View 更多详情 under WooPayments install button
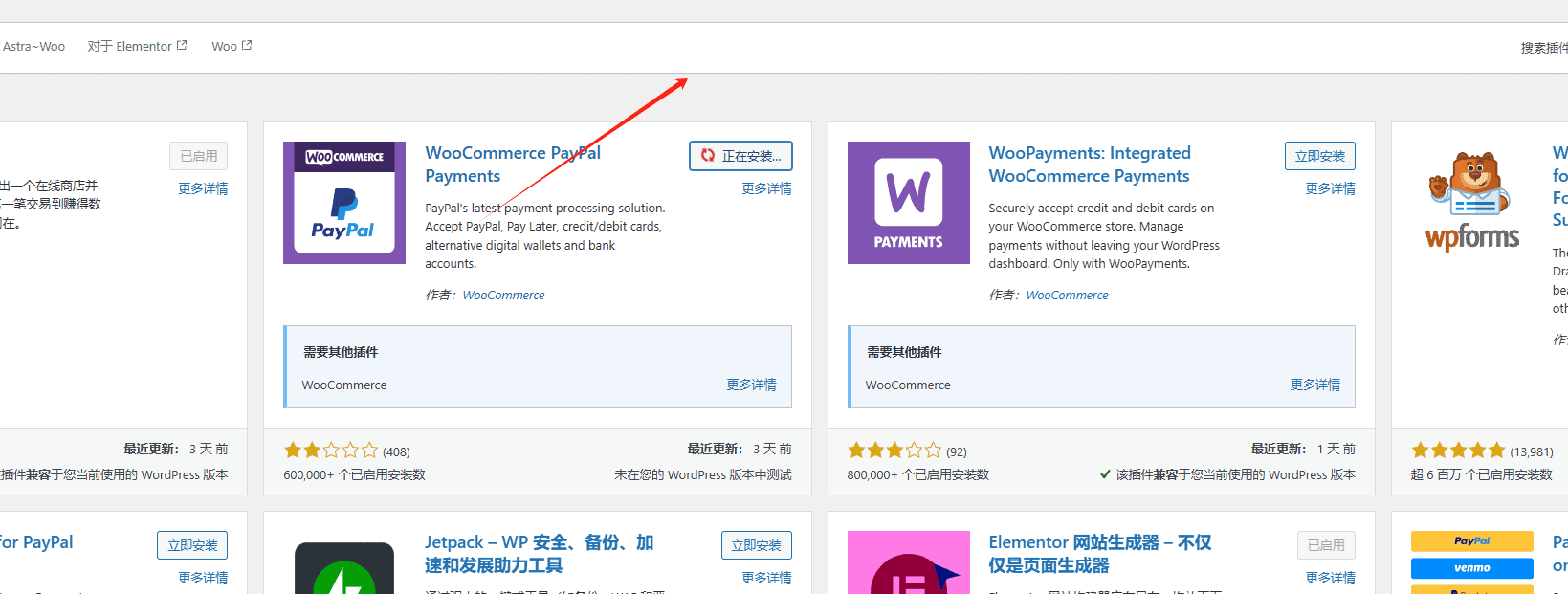The width and height of the screenshot is (1568, 594). point(1330,189)
